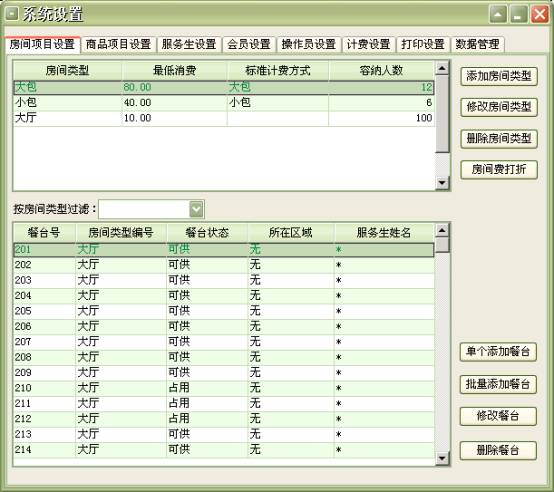
Task: Sort by the 餐台状态 column header
Action: click(207, 232)
